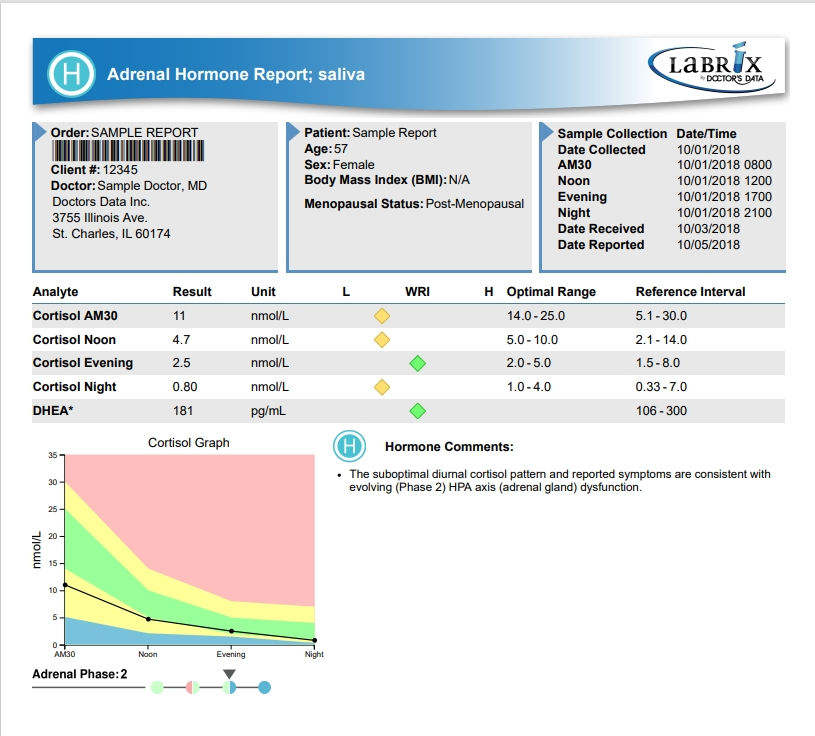Select the yellow diamond for Cortisol Noon
The image size is (815, 736).
coord(383,339)
